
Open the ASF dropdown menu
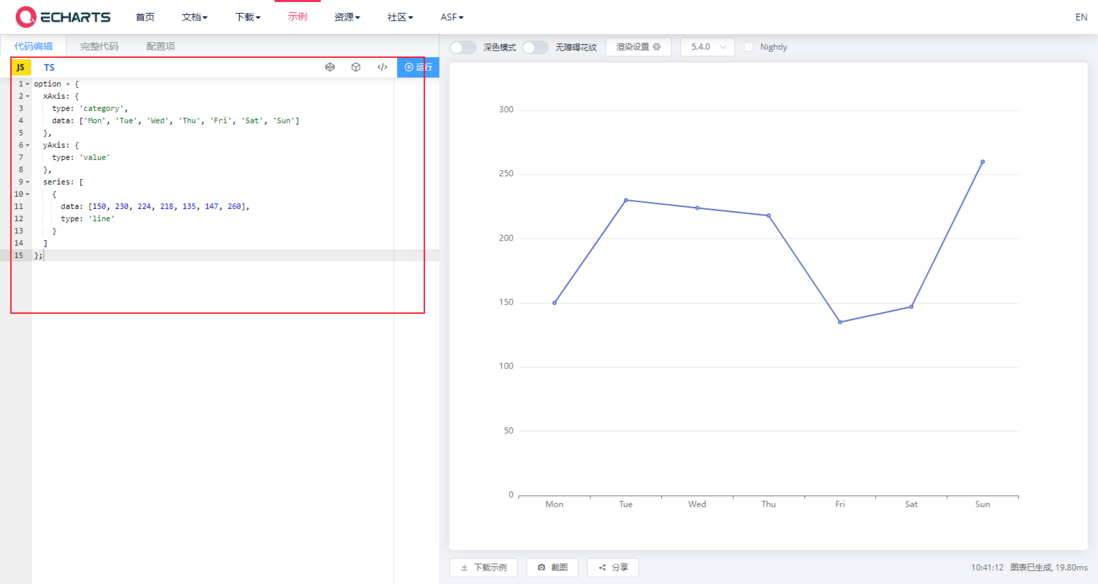point(452,17)
